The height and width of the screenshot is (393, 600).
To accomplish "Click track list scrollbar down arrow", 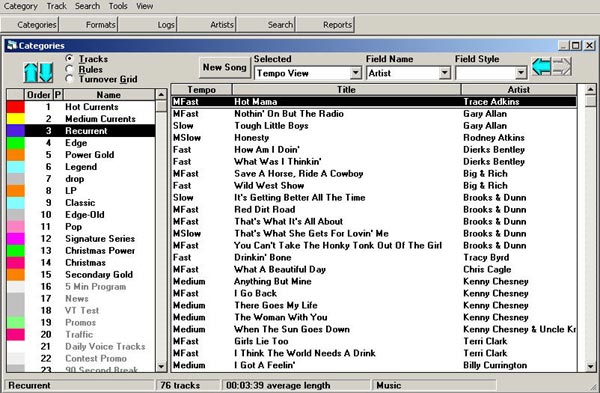I will coord(590,366).
